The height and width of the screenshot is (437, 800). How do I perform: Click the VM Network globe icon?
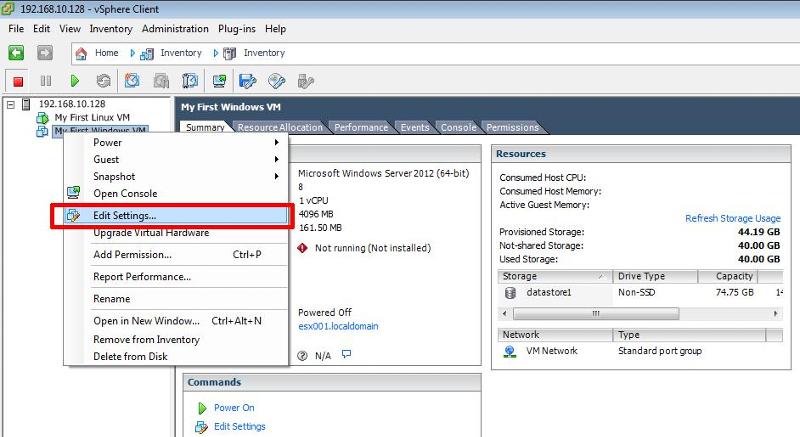509,351
